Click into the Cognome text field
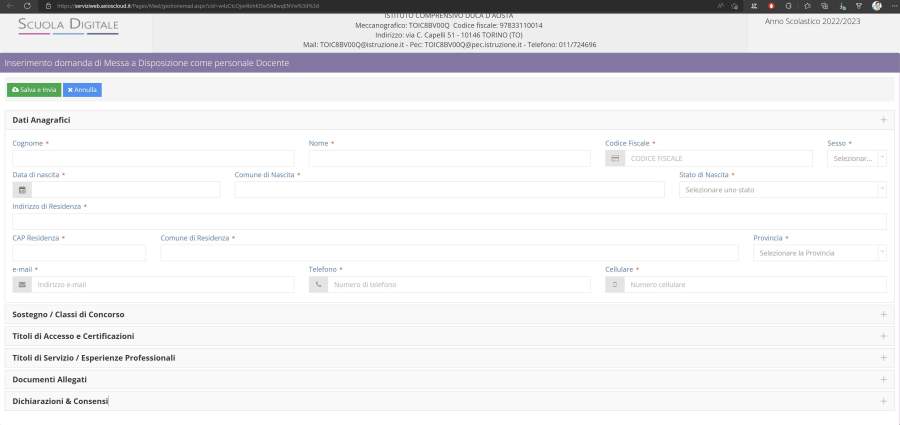 [x=153, y=159]
